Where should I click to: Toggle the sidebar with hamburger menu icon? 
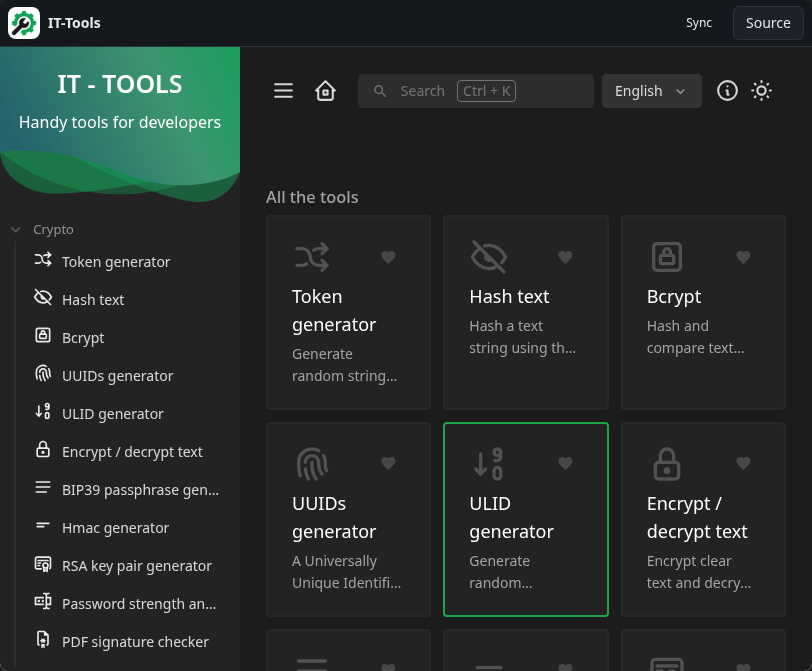click(x=283, y=91)
